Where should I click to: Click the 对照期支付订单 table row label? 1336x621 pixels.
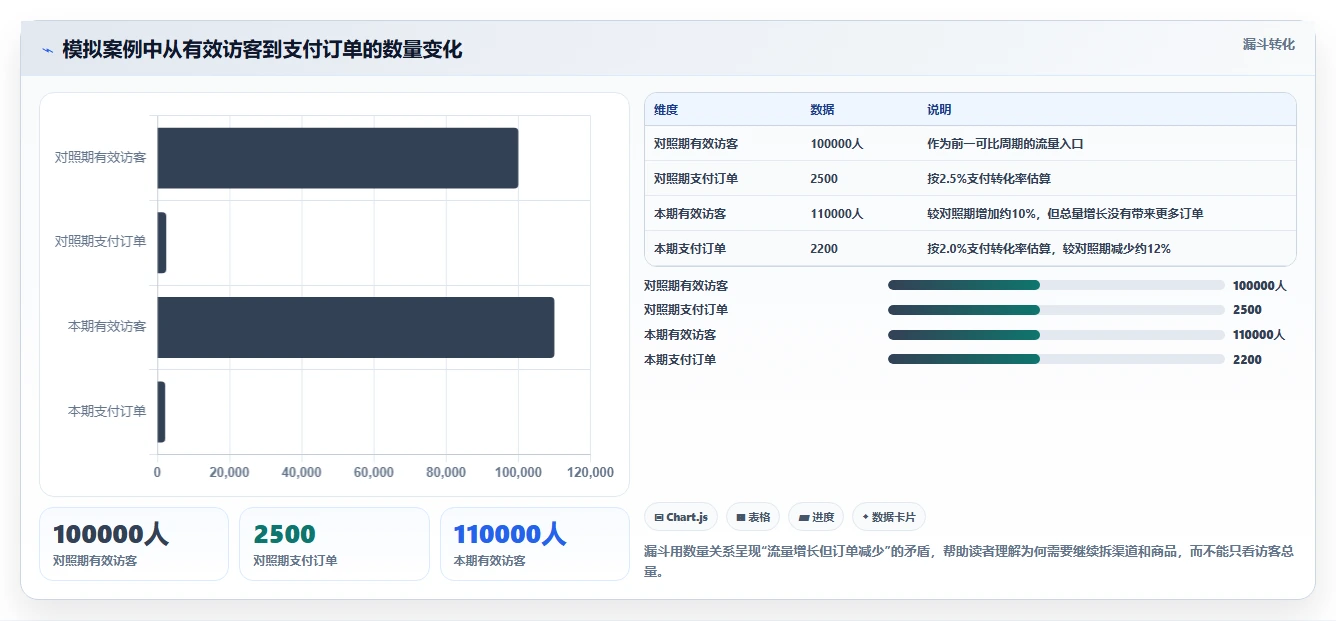pos(696,179)
